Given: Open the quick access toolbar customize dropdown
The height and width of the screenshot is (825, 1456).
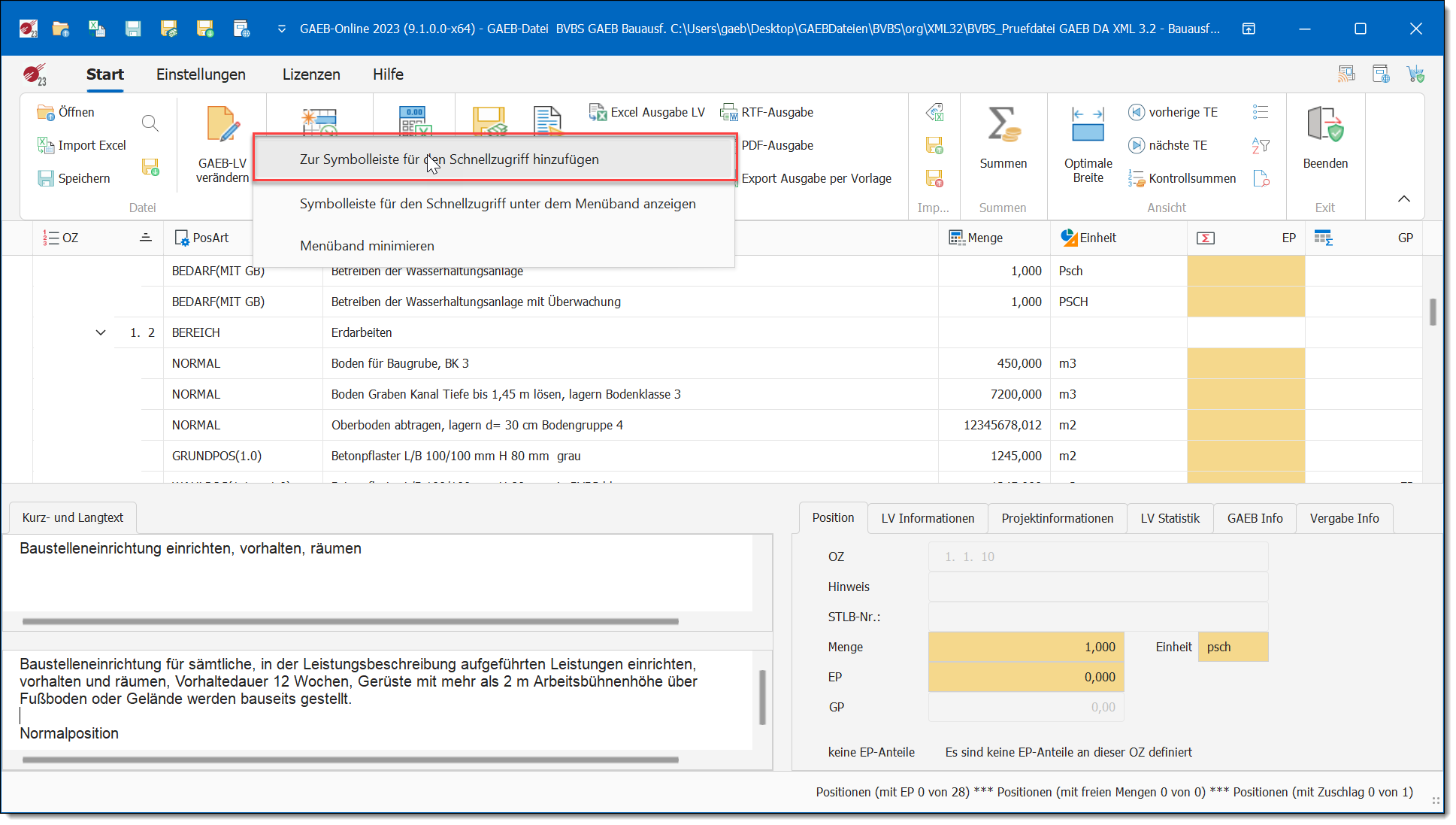Looking at the screenshot, I should coord(282,29).
